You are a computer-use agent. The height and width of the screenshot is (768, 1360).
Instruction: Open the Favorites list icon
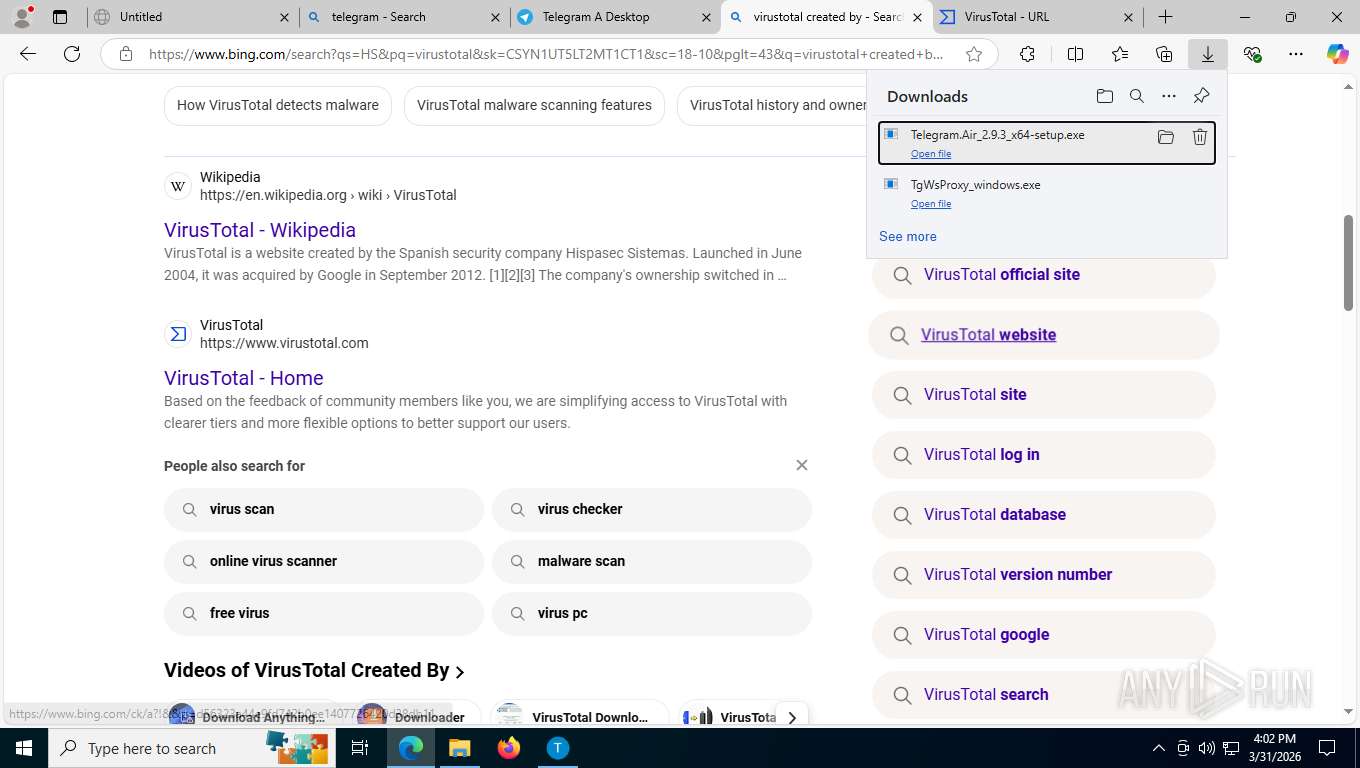pos(1119,54)
